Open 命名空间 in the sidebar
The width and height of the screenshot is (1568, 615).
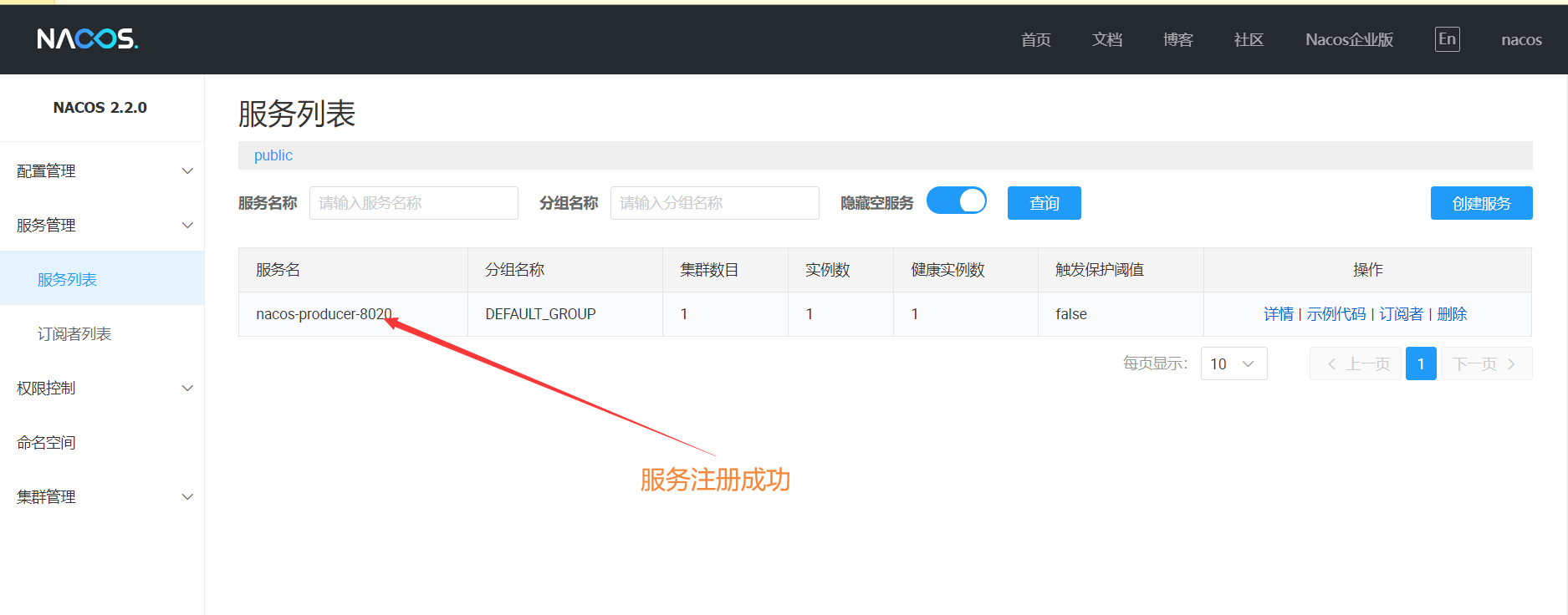(102, 443)
